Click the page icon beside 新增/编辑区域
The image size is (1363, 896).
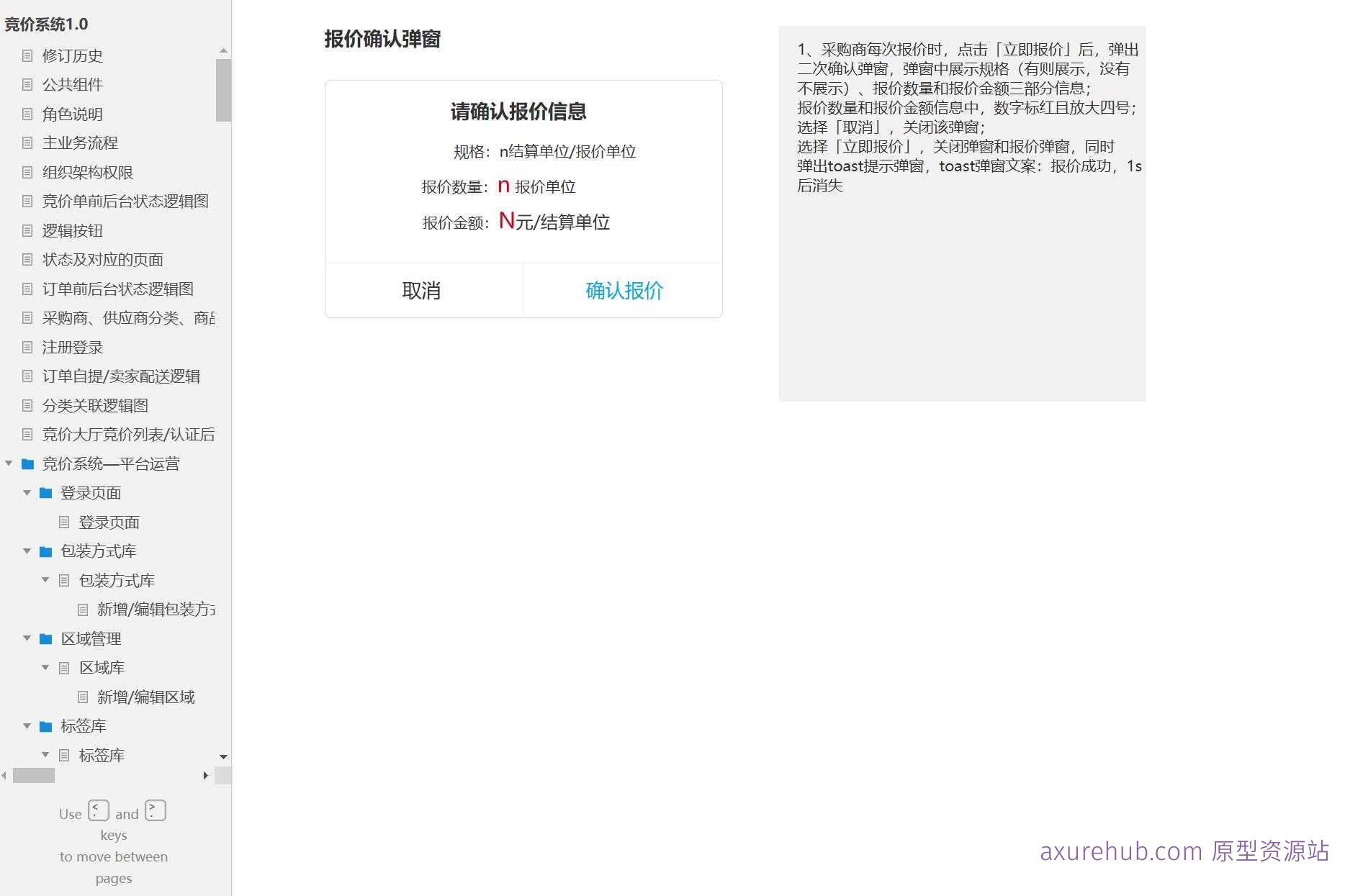point(82,697)
